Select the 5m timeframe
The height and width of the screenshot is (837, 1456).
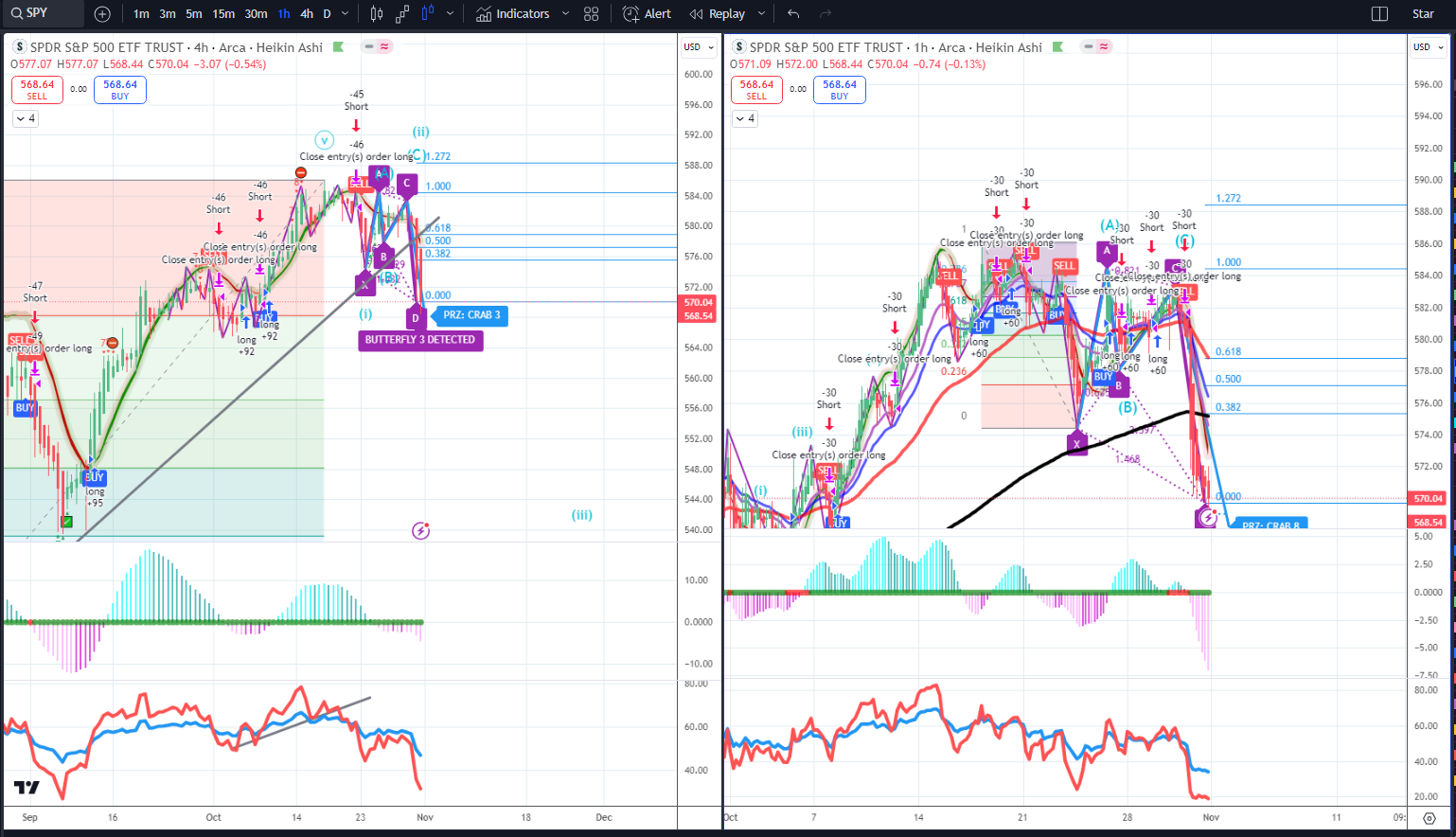tap(194, 14)
